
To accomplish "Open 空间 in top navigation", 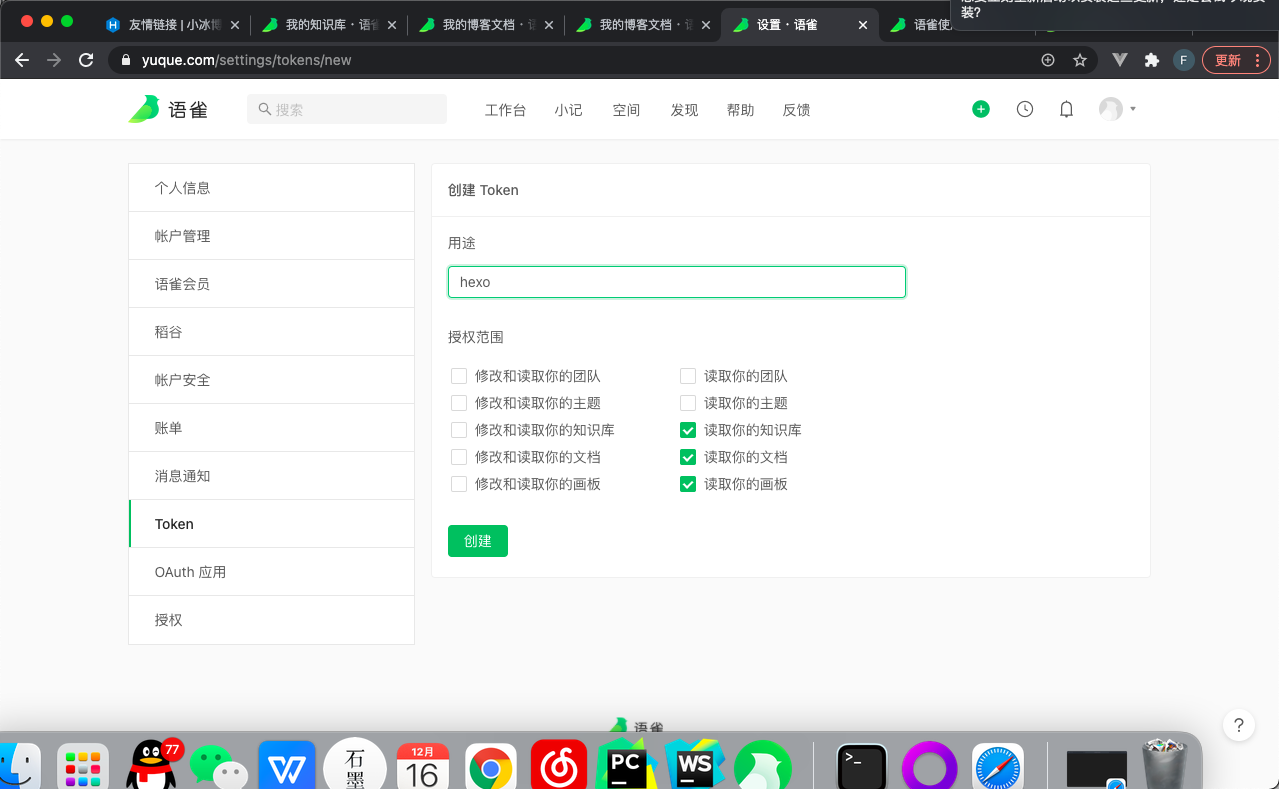I will coord(626,110).
